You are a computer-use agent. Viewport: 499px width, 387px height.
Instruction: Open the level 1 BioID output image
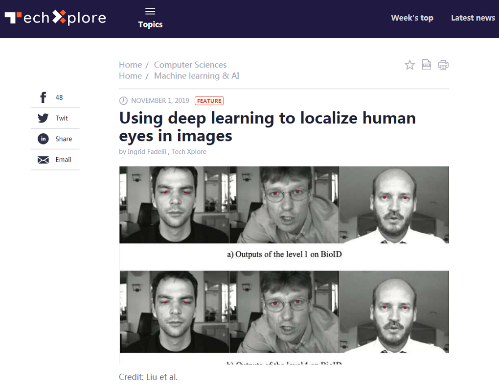click(x=284, y=205)
